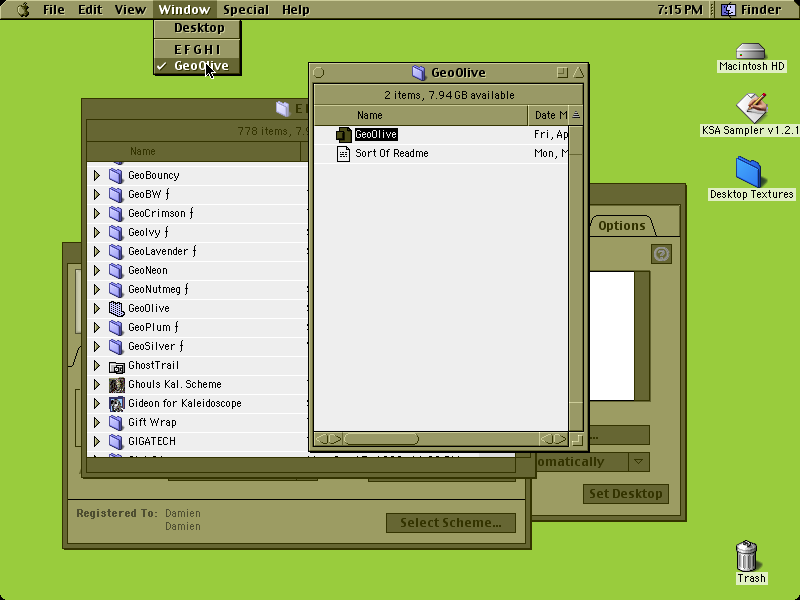Click the open GeoOlive folder icon in list
Viewport: 800px width, 600px height.
pyautogui.click(x=116, y=309)
